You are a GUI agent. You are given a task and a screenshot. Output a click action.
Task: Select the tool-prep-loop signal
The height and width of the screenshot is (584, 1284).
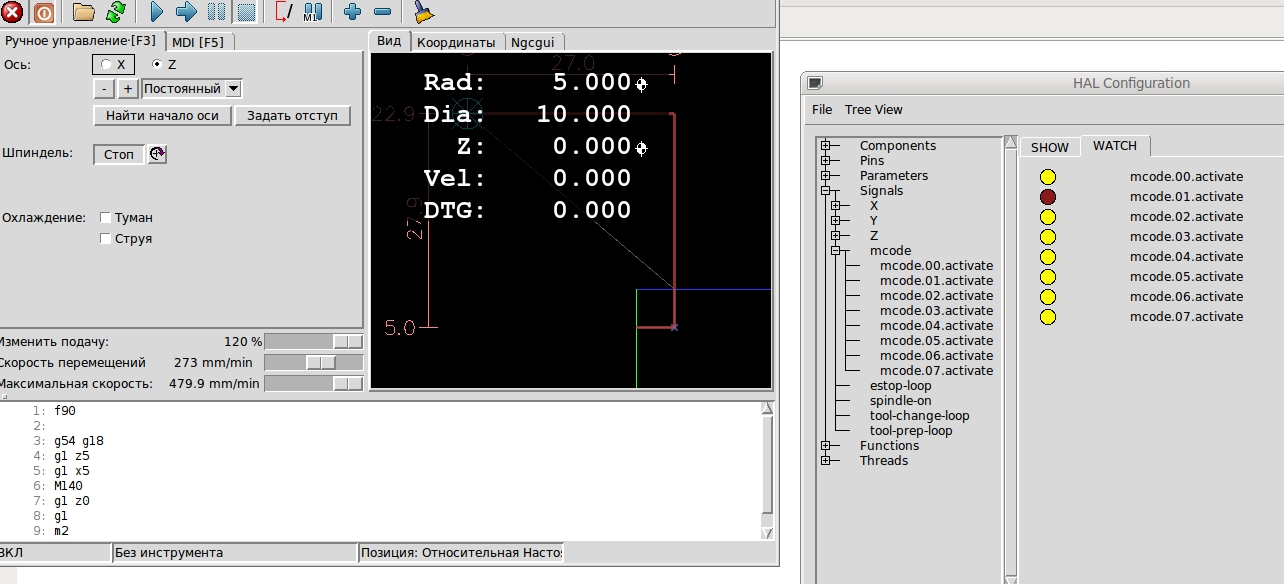click(911, 431)
